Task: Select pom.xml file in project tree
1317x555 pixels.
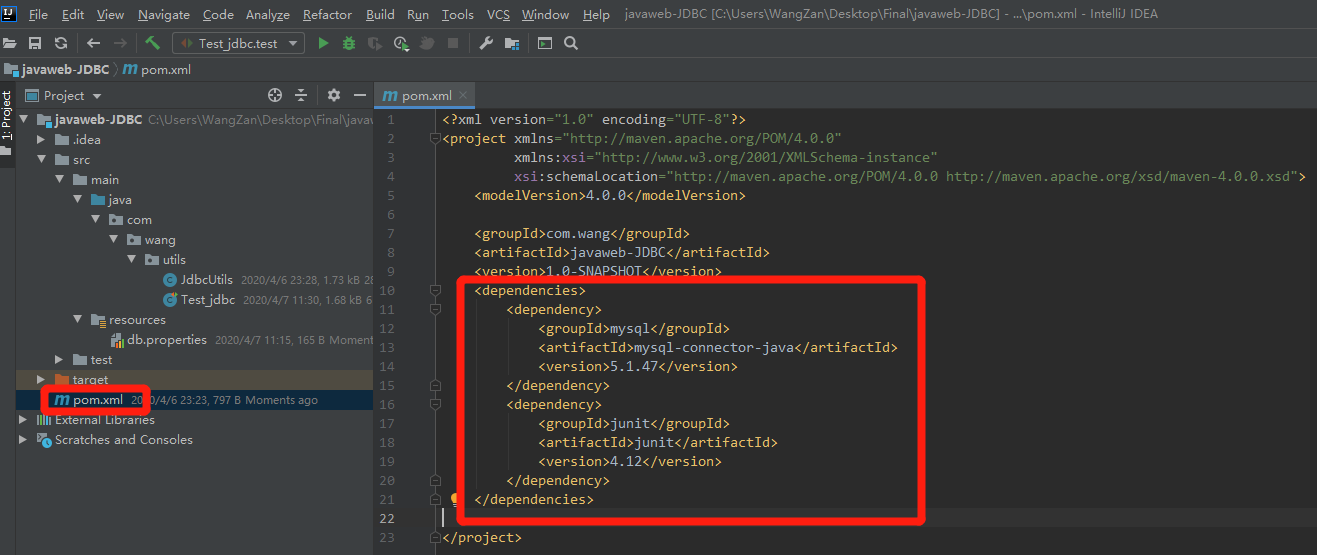Action: (98, 399)
